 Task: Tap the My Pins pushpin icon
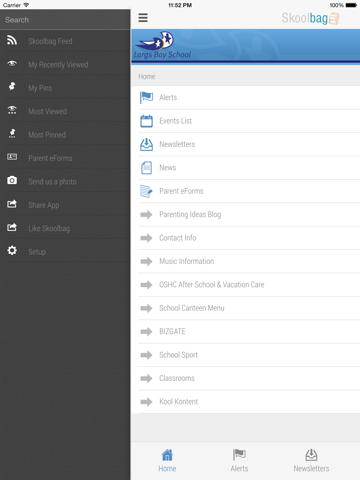tap(12, 86)
